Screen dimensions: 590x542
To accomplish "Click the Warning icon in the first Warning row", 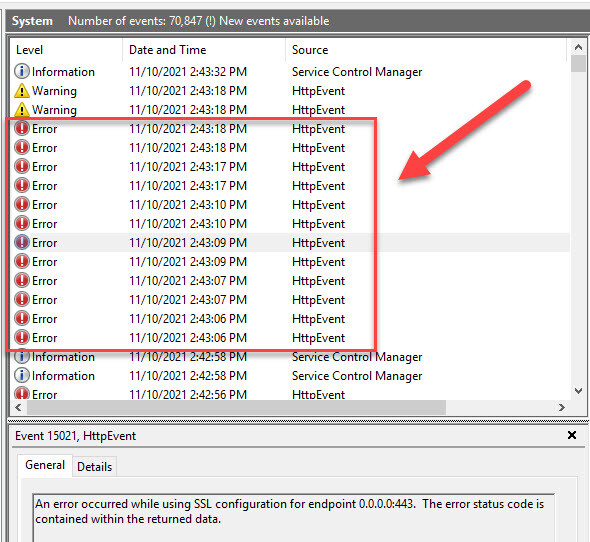I will tap(22, 91).
